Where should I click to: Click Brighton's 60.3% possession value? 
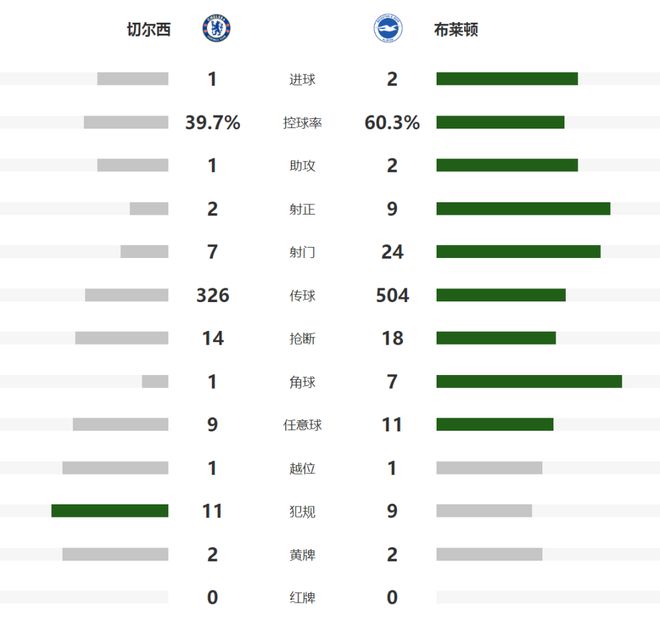(392, 123)
